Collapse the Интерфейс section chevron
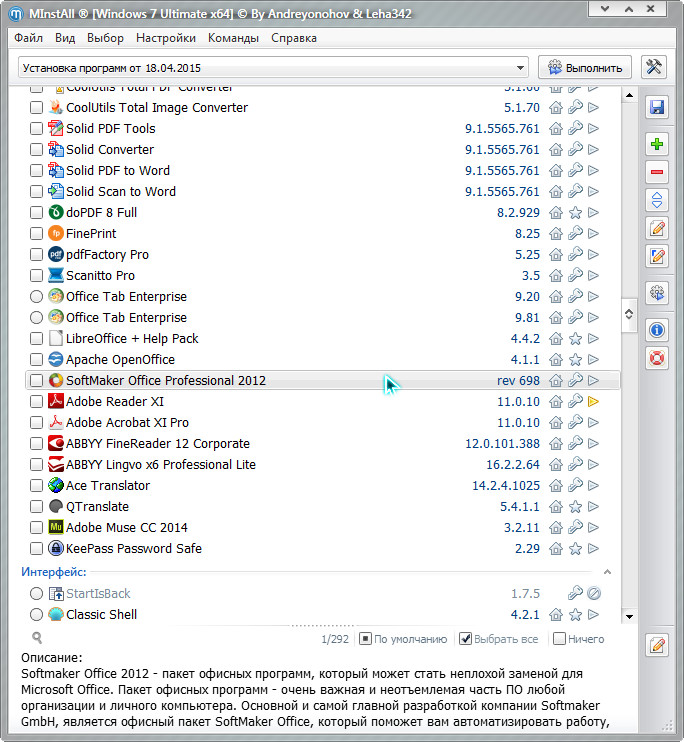Image resolution: width=684 pixels, height=742 pixels. (607, 572)
